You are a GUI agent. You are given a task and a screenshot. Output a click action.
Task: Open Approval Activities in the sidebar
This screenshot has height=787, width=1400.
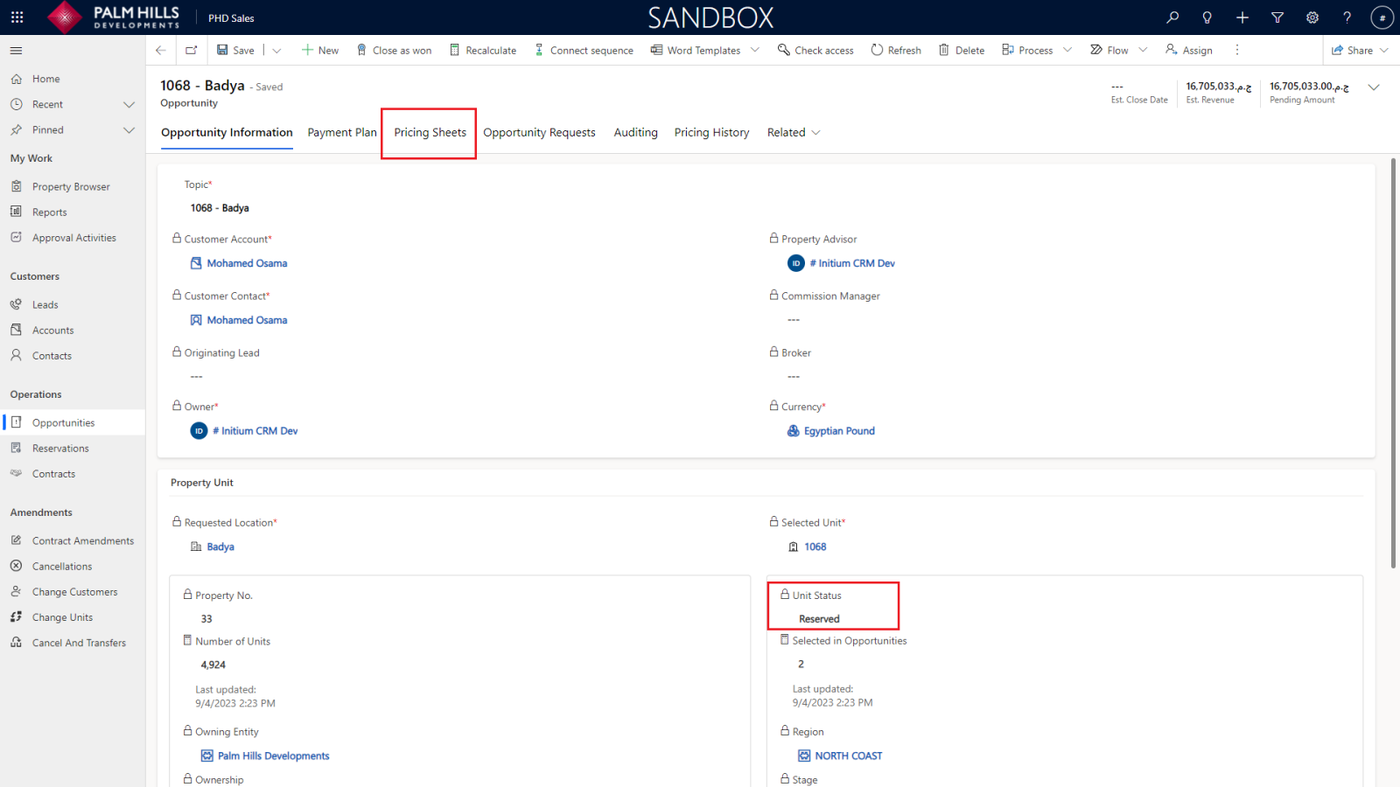click(72, 238)
